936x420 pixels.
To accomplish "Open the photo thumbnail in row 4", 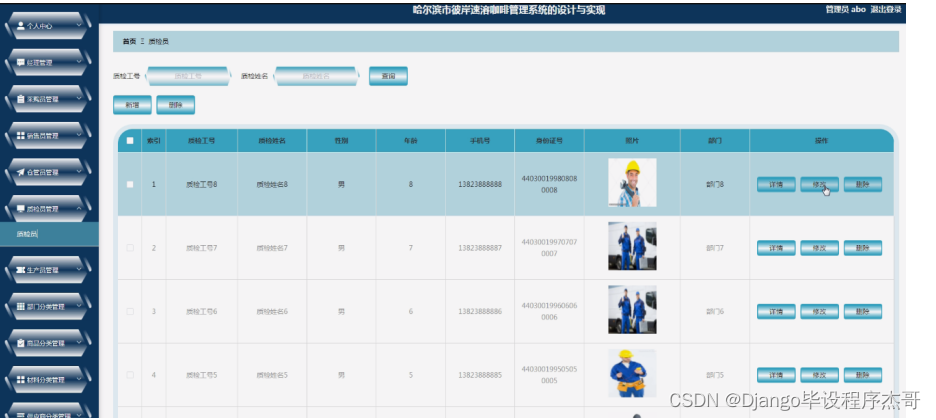I will point(632,373).
